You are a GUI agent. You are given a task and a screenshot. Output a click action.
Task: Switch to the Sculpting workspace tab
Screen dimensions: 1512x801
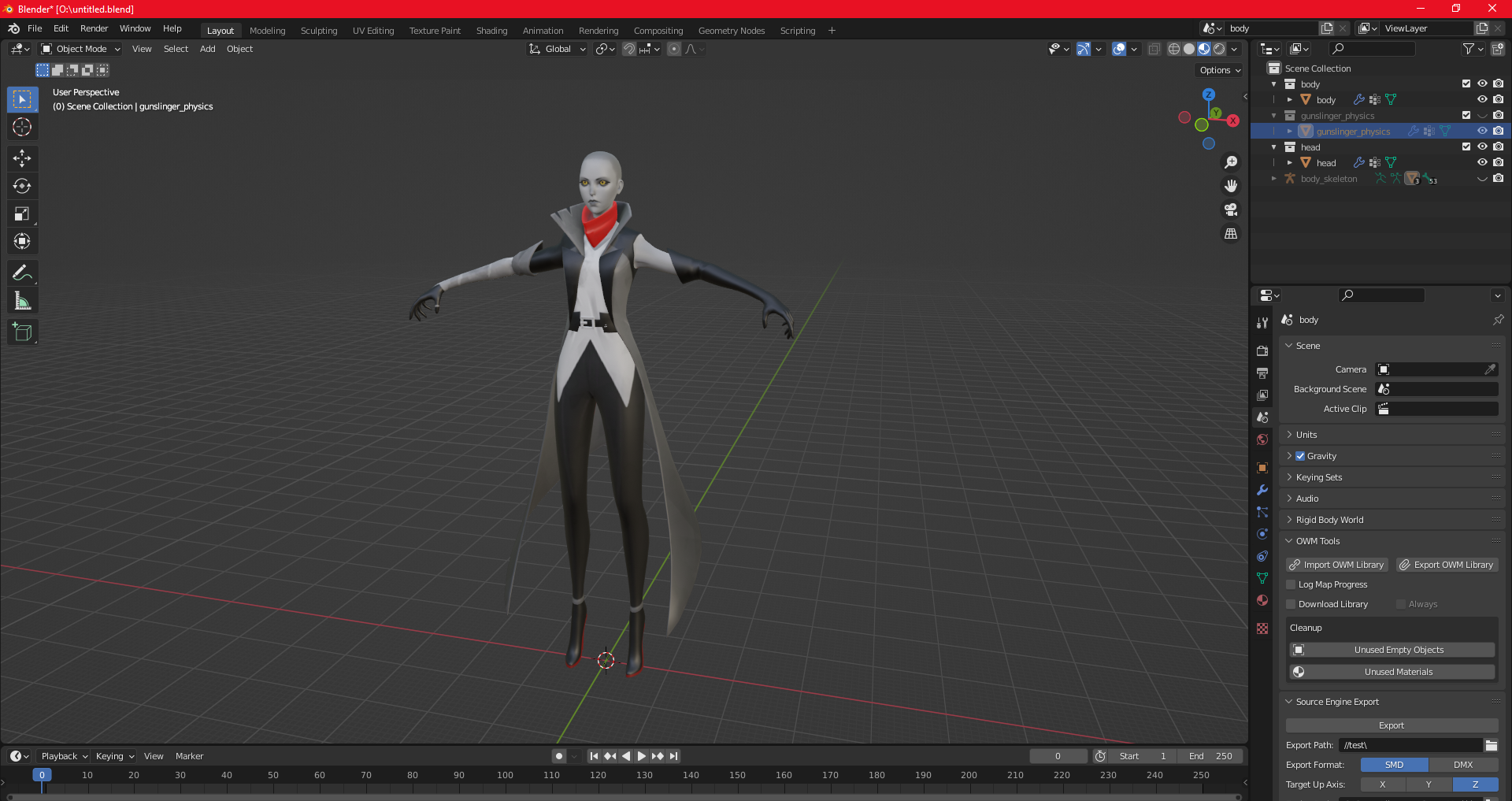coord(319,31)
